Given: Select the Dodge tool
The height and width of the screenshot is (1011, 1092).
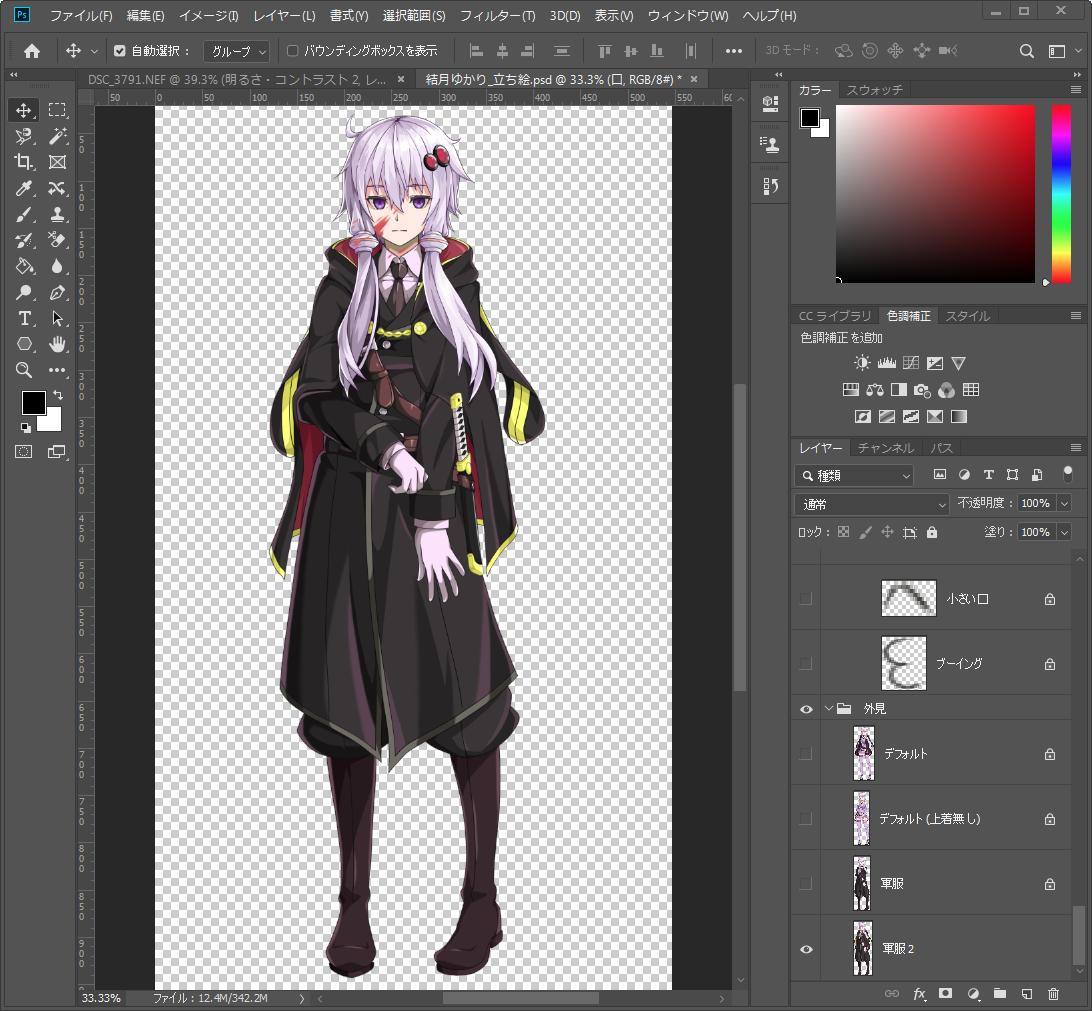Looking at the screenshot, I should point(23,292).
